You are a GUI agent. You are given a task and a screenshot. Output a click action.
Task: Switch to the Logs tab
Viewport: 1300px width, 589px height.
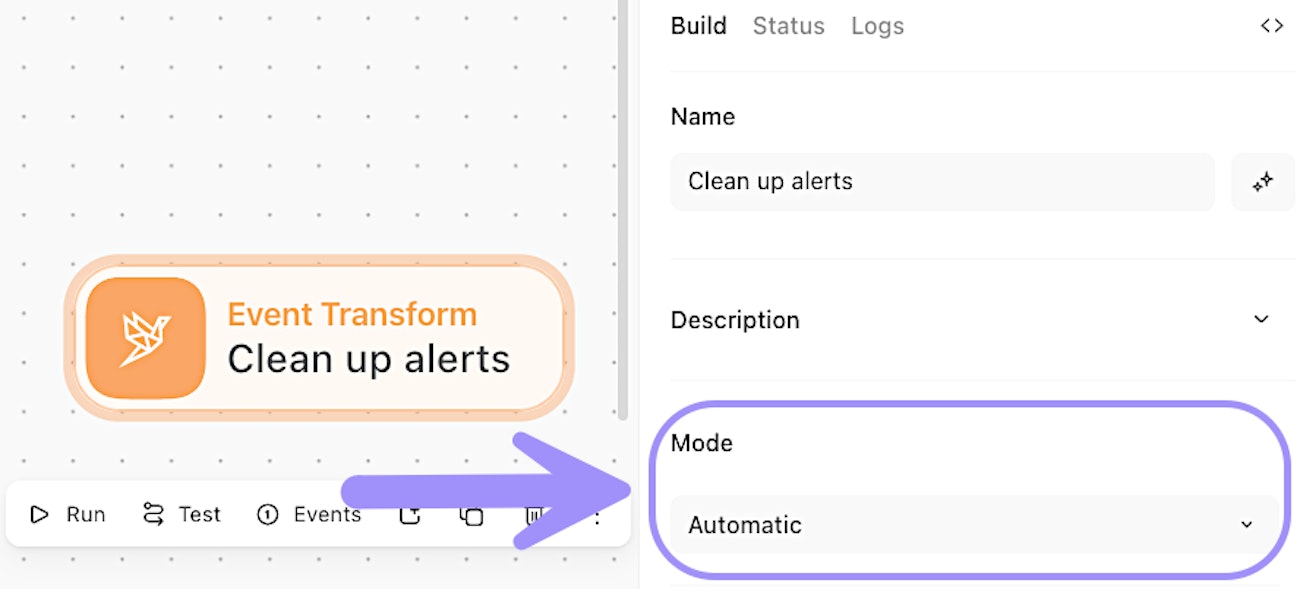click(x=877, y=26)
